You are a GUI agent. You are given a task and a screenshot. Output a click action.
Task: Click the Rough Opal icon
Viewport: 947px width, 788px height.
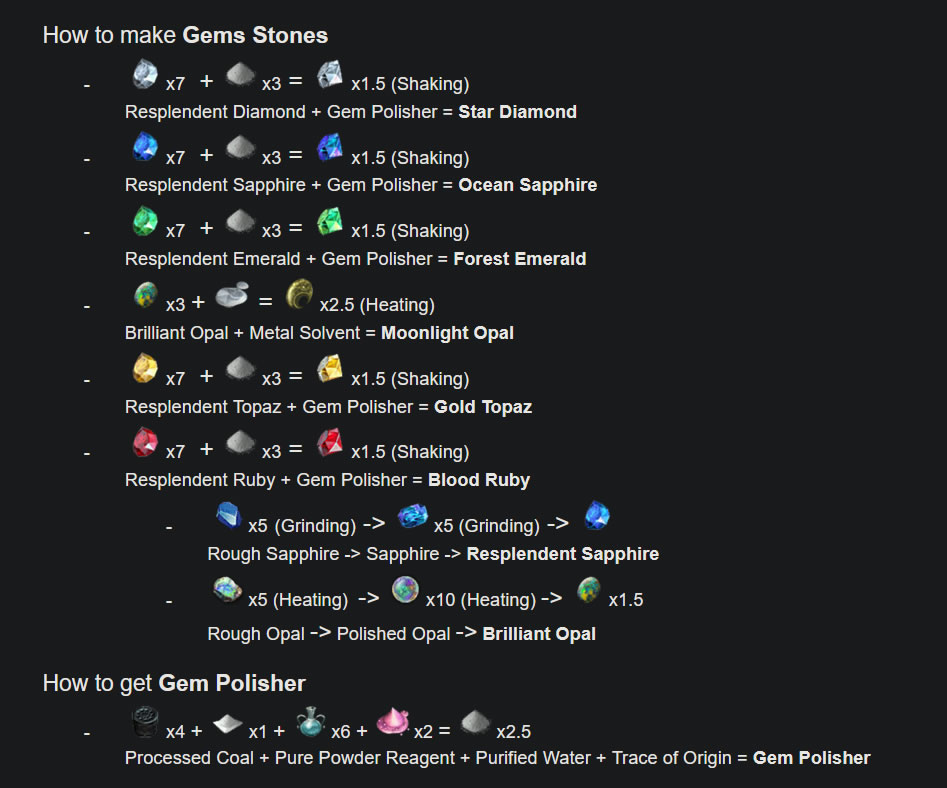coord(228,591)
